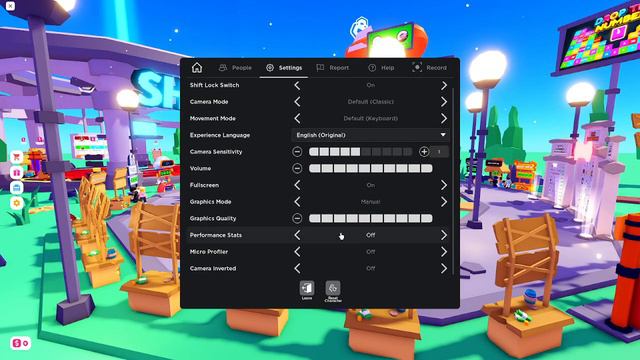Screen dimensions: 640x360
Task: Close the menu with top-left X
Action: pos(10,6)
